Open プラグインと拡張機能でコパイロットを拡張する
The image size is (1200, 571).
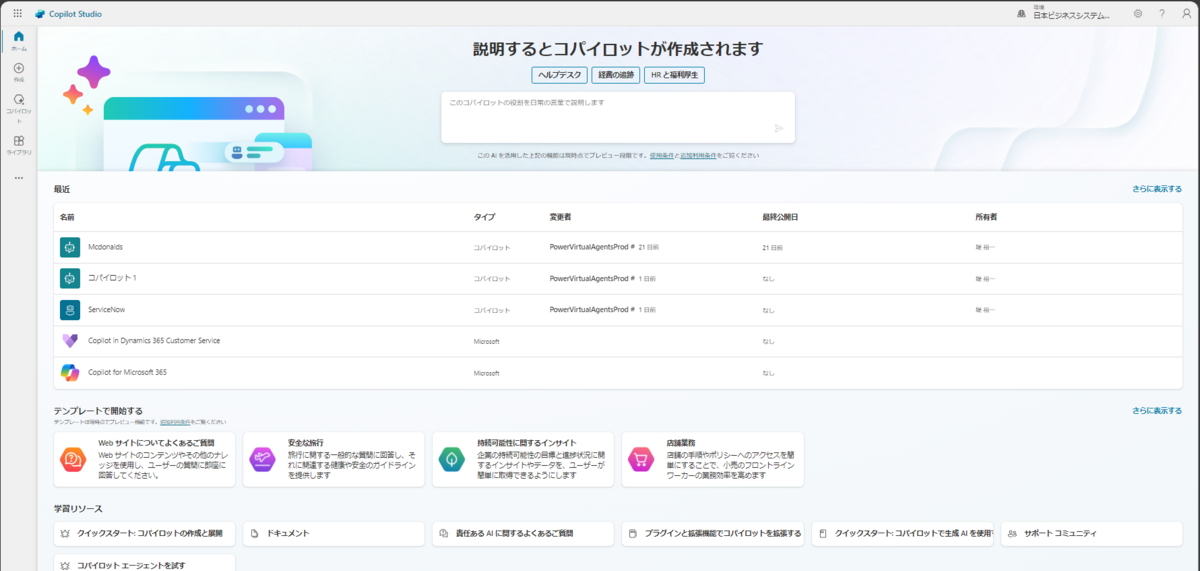coord(712,533)
